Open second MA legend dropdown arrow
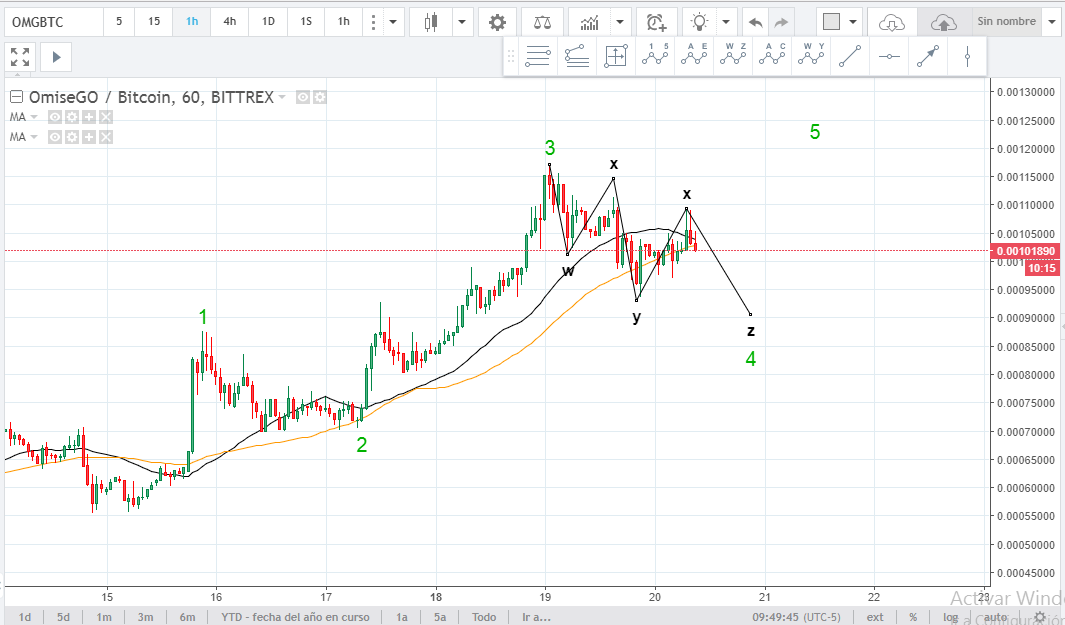1065x625 pixels. (x=34, y=137)
